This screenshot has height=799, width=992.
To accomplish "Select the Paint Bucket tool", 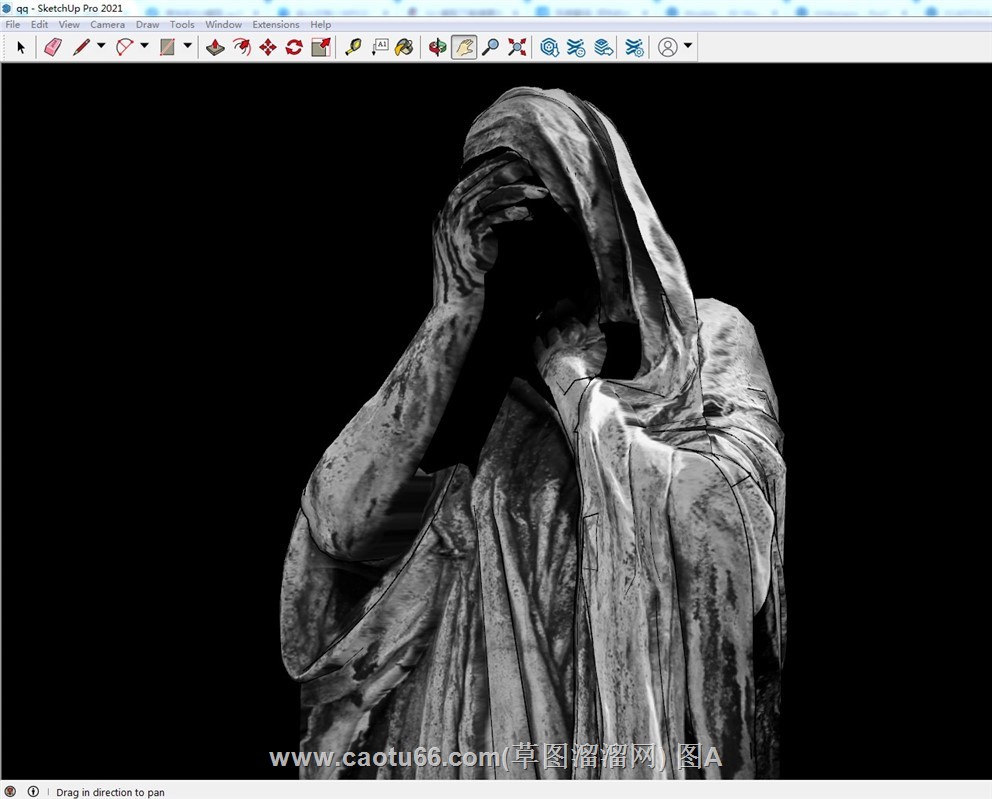I will click(404, 47).
